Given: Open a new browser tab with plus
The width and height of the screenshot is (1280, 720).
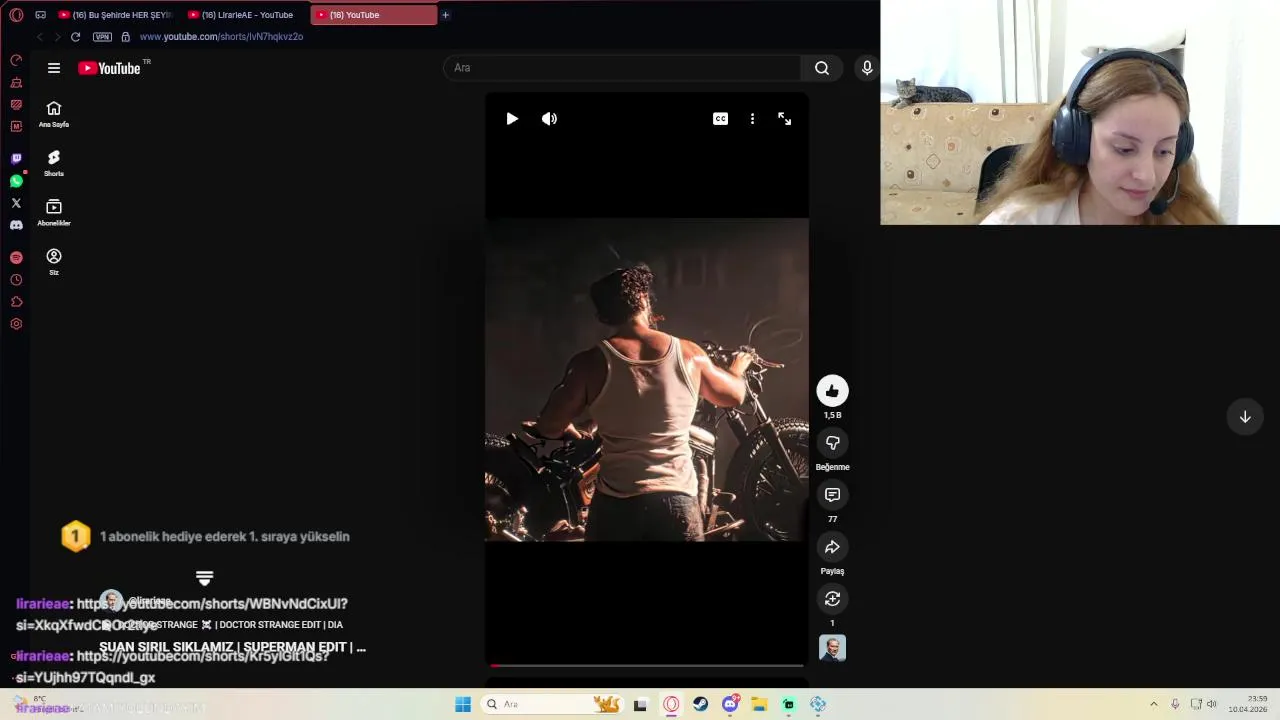Looking at the screenshot, I should coord(445,15).
